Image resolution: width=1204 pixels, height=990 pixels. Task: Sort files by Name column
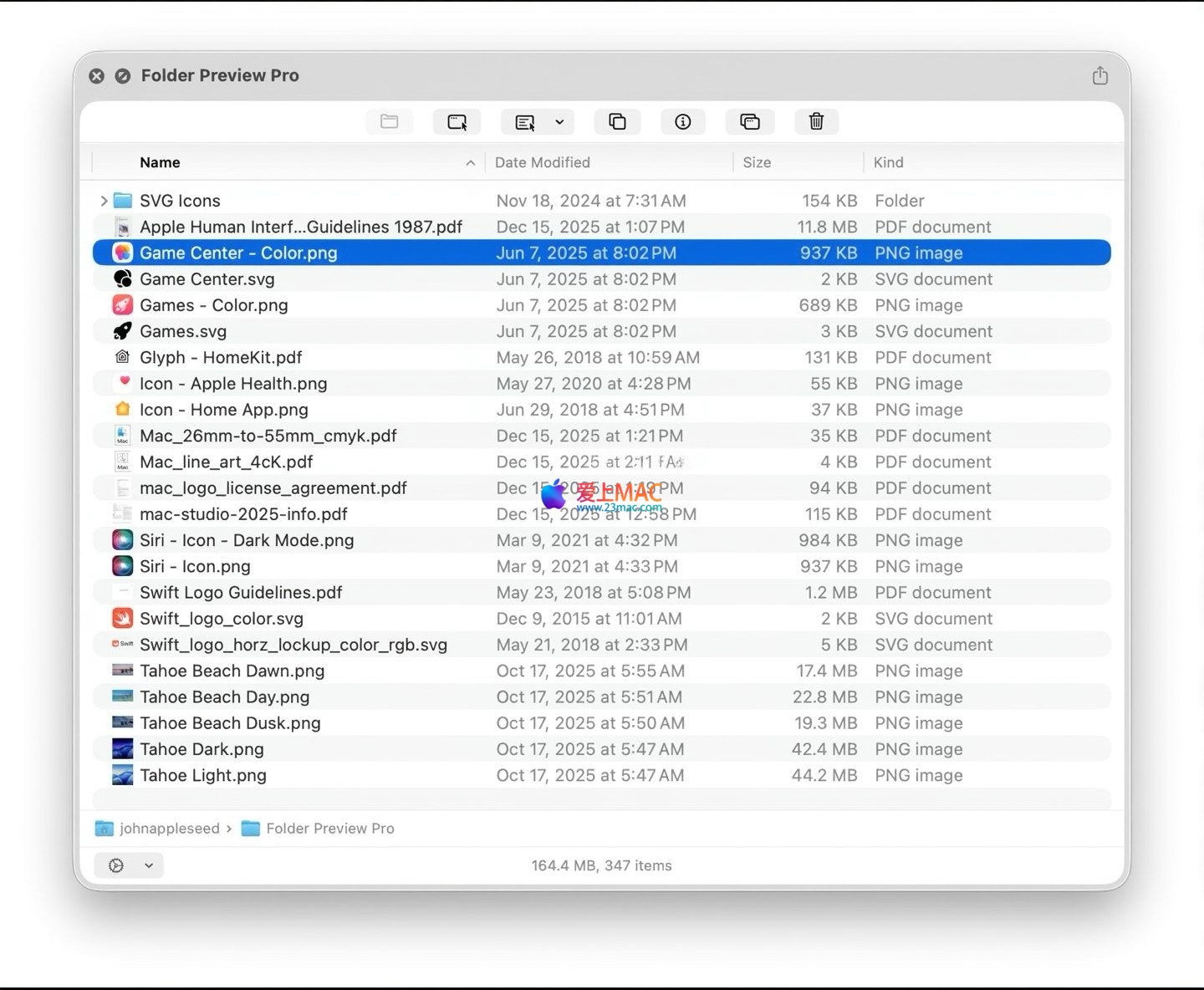160,162
